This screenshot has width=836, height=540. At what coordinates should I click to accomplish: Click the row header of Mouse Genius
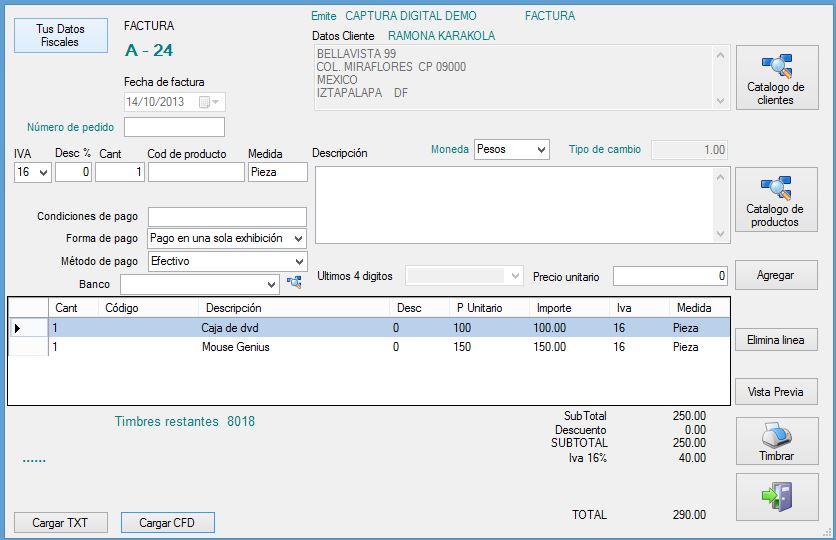tap(29, 347)
